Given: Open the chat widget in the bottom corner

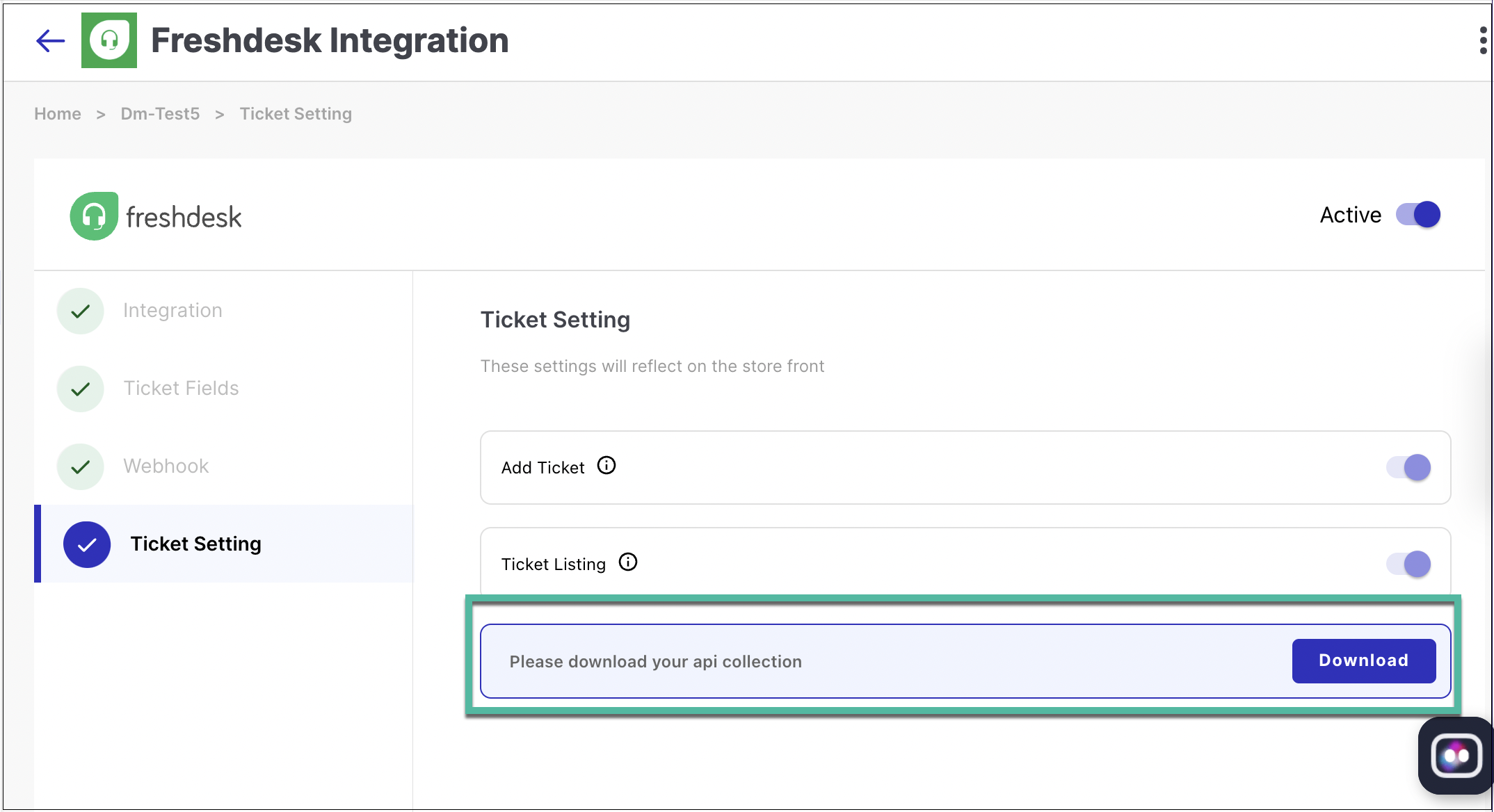Looking at the screenshot, I should [x=1455, y=756].
